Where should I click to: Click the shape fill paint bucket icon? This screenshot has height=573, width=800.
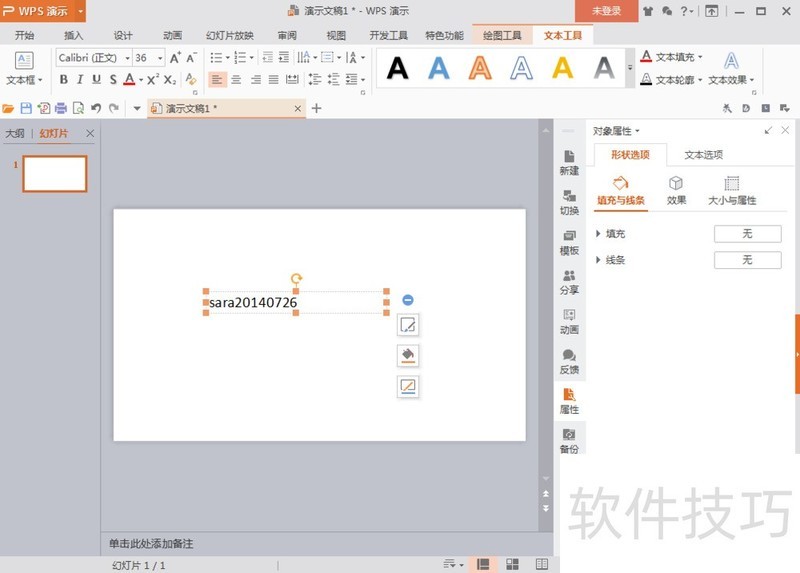[x=408, y=355]
